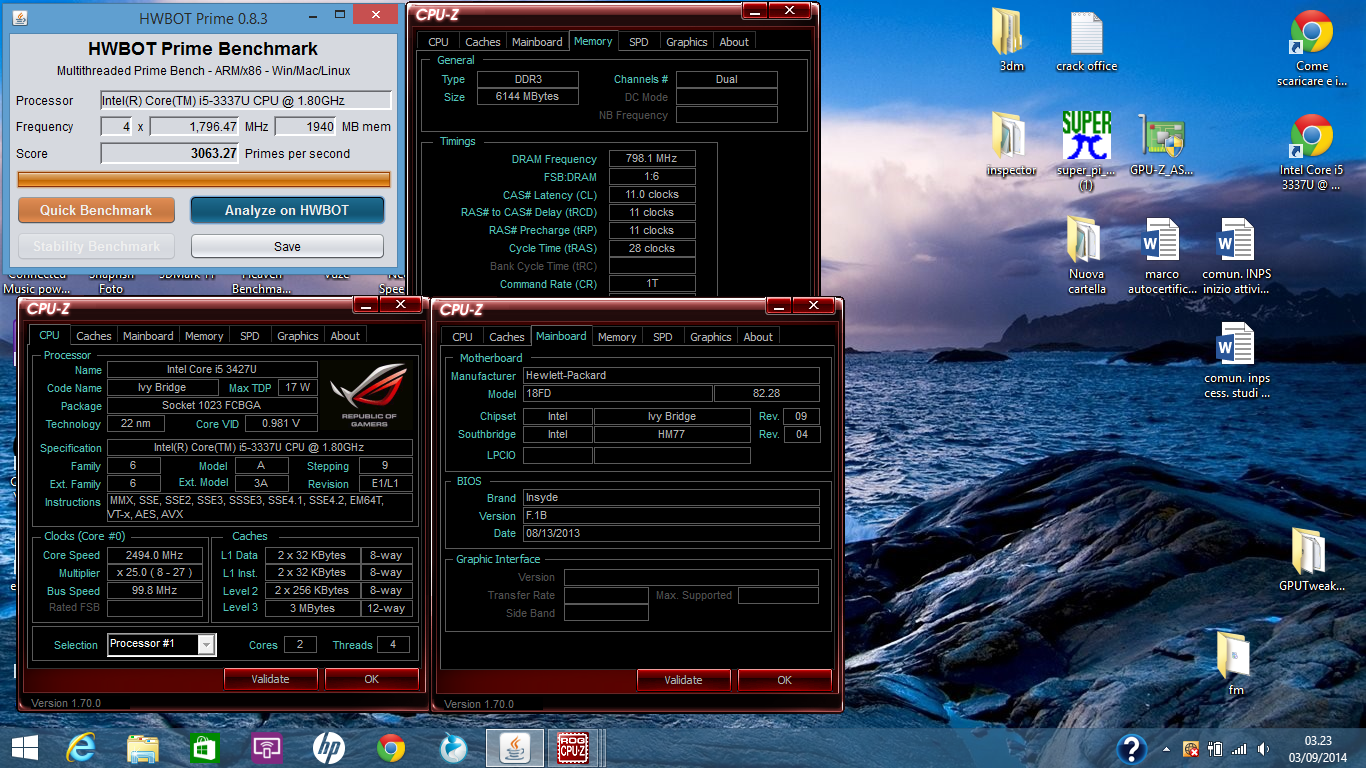
Task: Launch the super_pi desktop icon
Action: click(x=1086, y=150)
